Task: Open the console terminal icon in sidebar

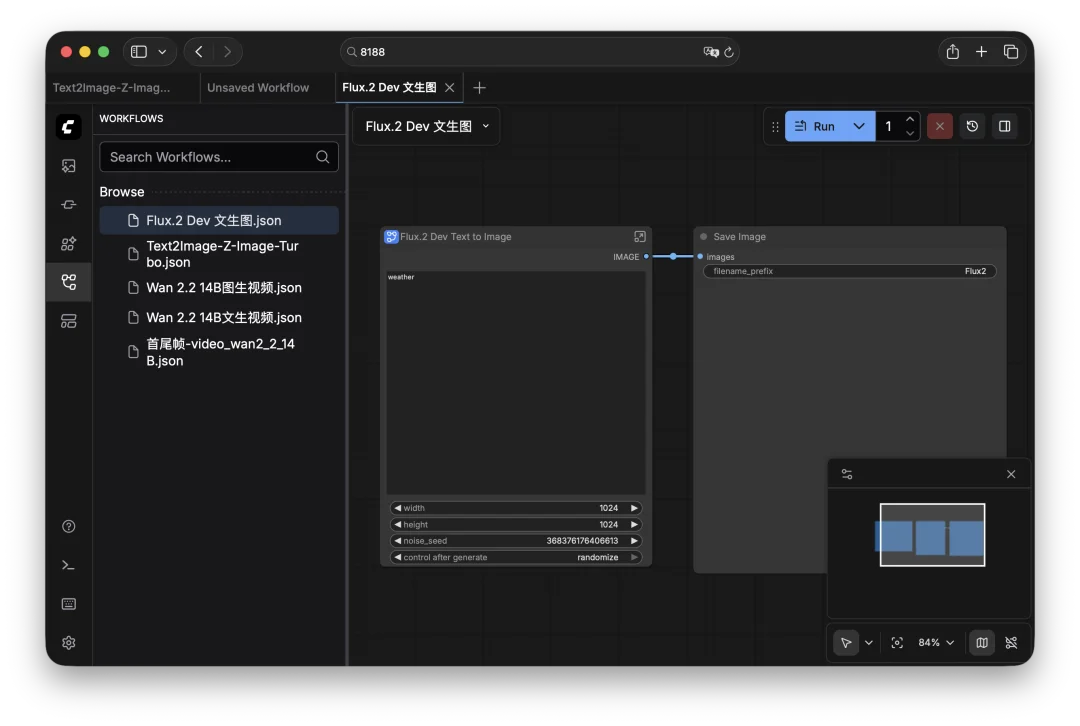Action: point(68,565)
